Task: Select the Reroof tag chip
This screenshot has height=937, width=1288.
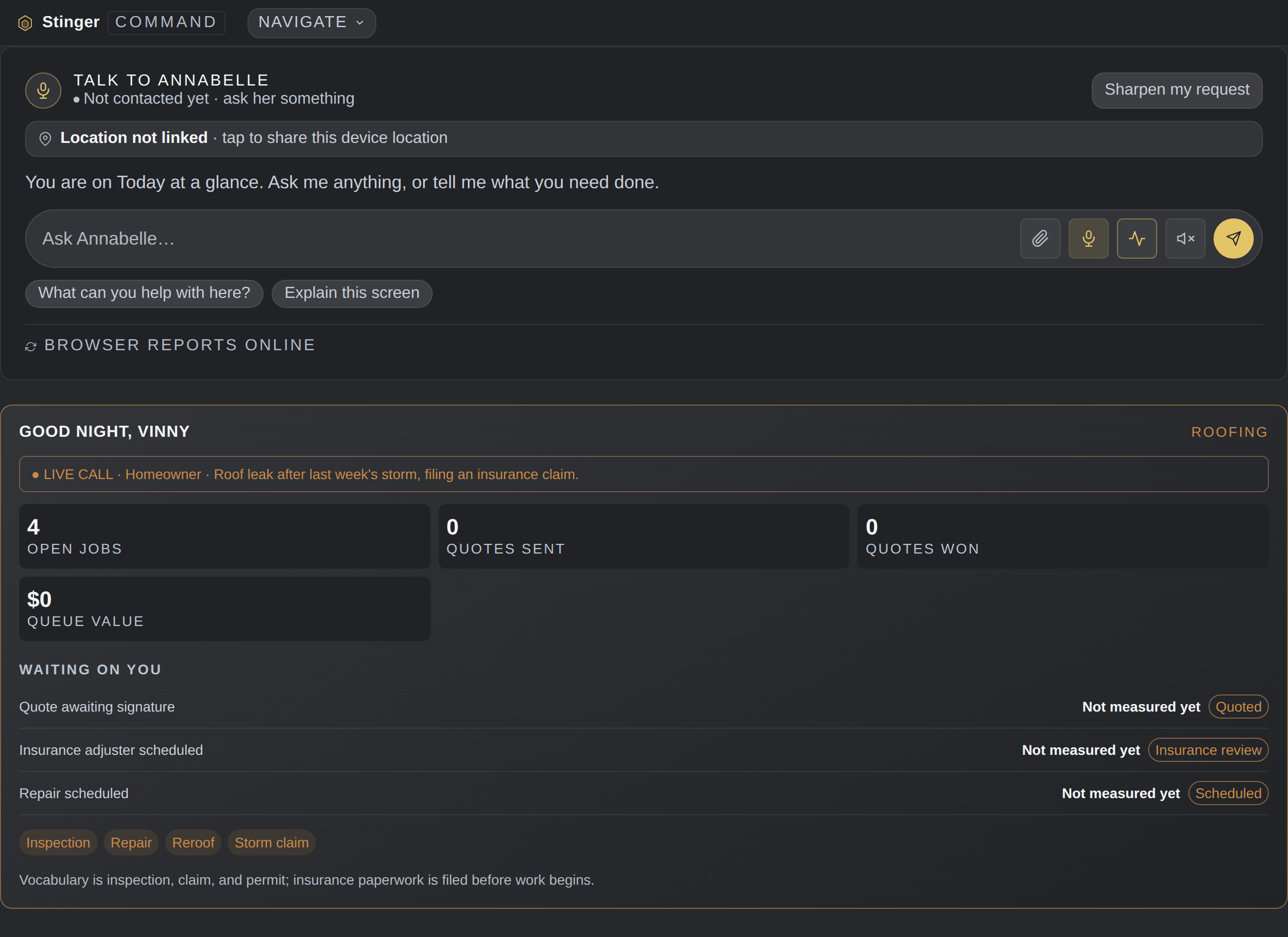Action: coord(193,843)
